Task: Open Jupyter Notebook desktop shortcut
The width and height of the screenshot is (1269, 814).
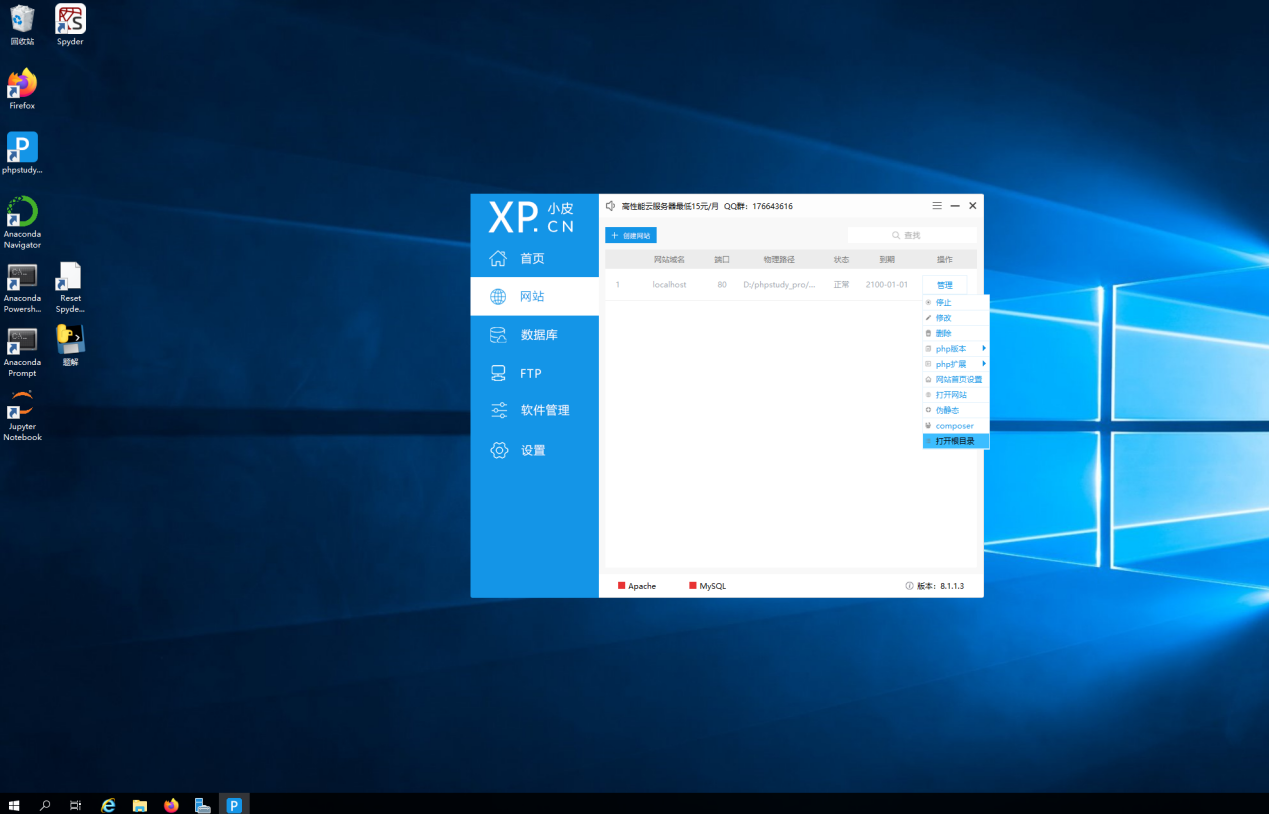Action: pos(22,415)
